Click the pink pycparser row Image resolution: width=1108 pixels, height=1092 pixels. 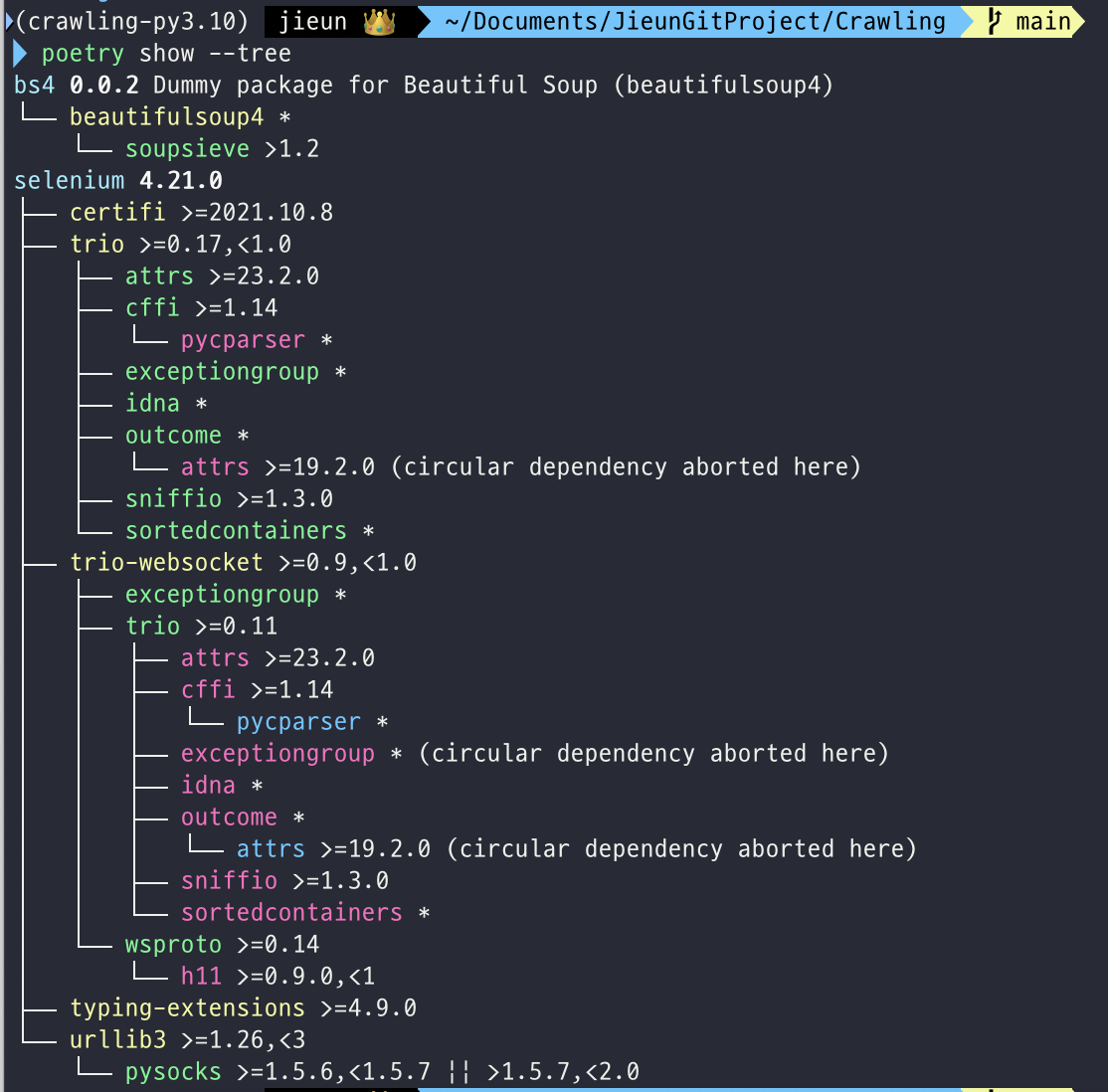click(x=257, y=340)
